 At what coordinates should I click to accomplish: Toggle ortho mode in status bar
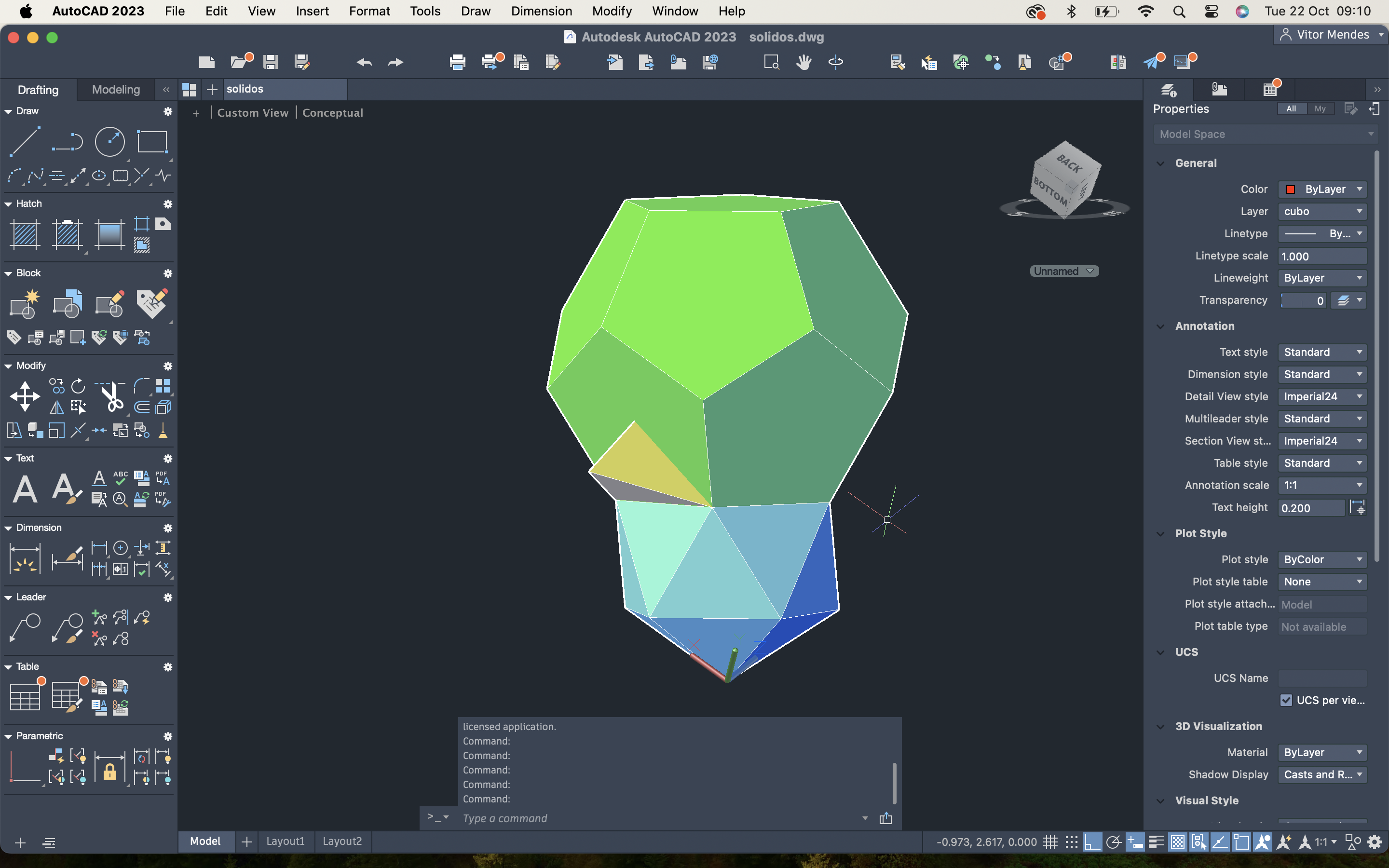tap(1092, 842)
